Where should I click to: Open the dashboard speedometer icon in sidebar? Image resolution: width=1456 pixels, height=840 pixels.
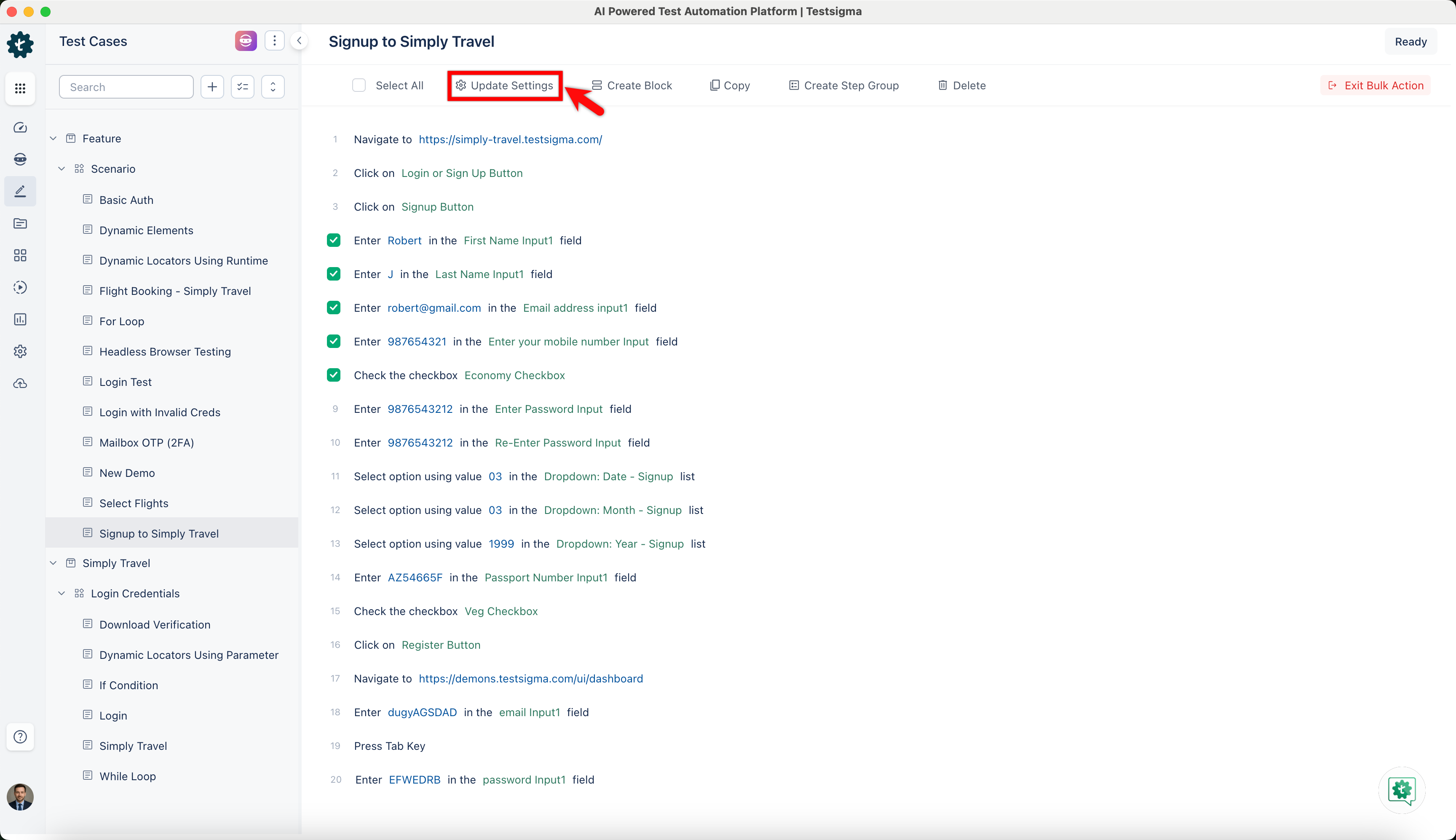tap(20, 128)
